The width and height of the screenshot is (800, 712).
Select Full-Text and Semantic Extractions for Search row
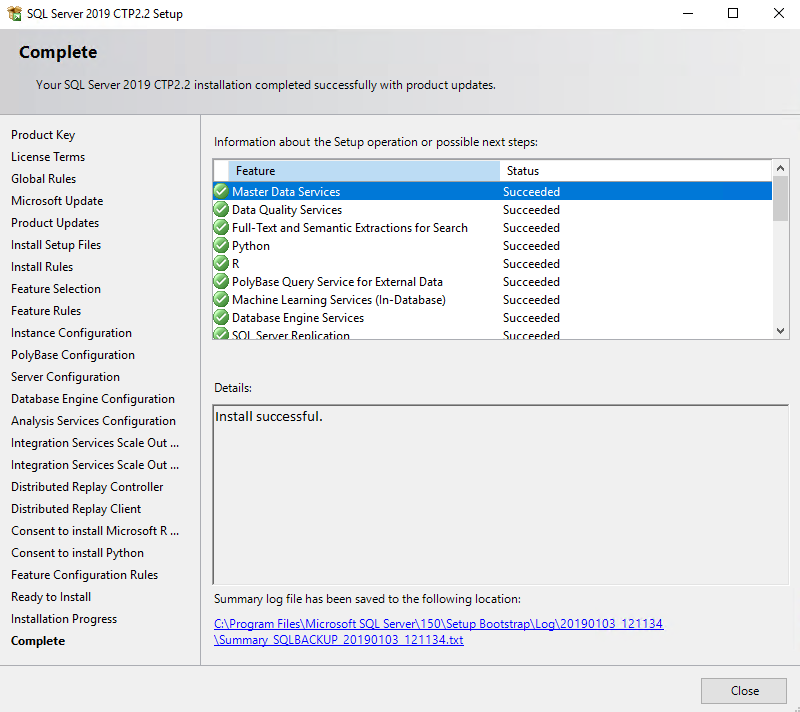coord(492,227)
